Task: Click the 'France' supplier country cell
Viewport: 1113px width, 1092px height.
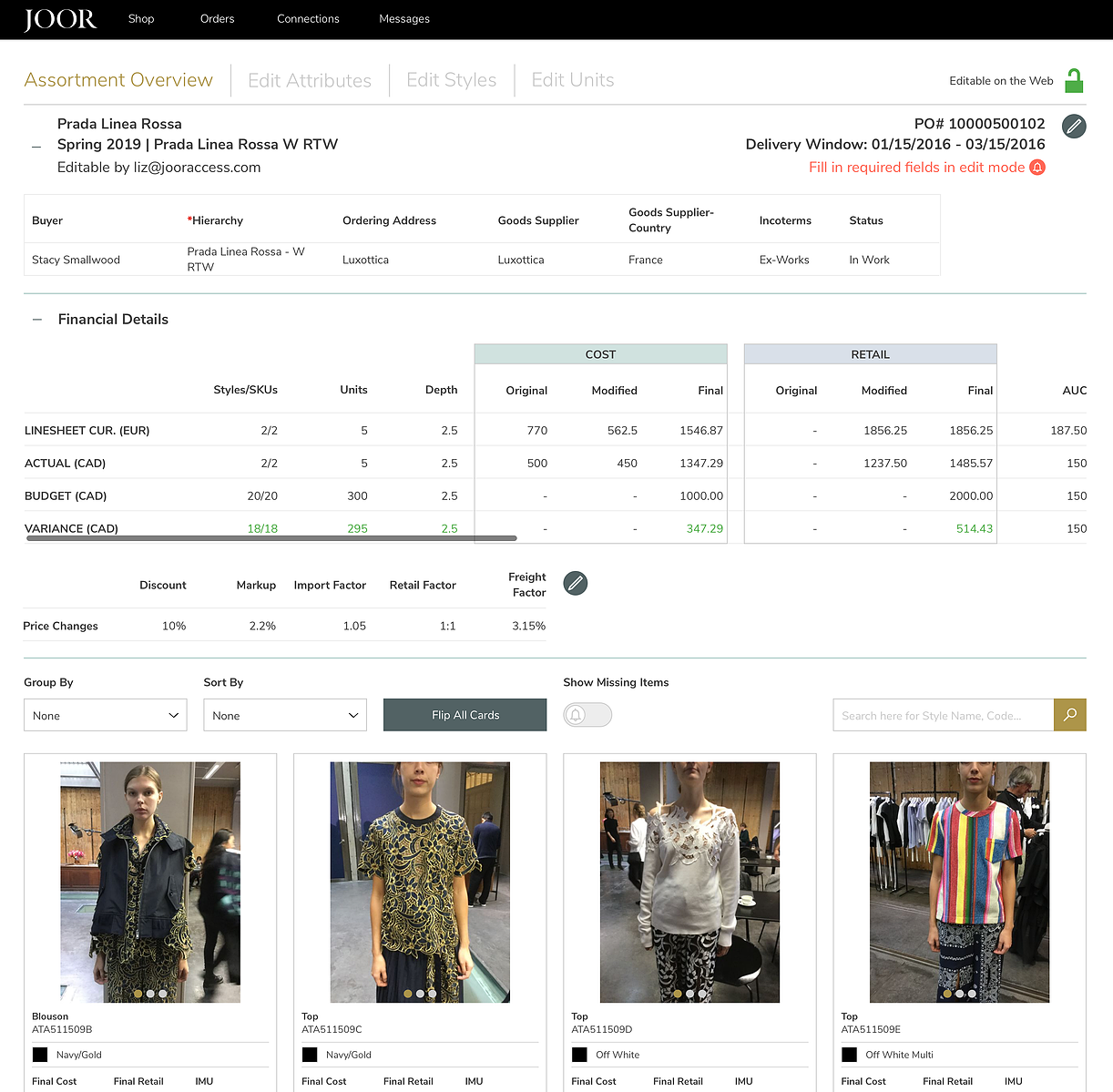Action: click(646, 260)
